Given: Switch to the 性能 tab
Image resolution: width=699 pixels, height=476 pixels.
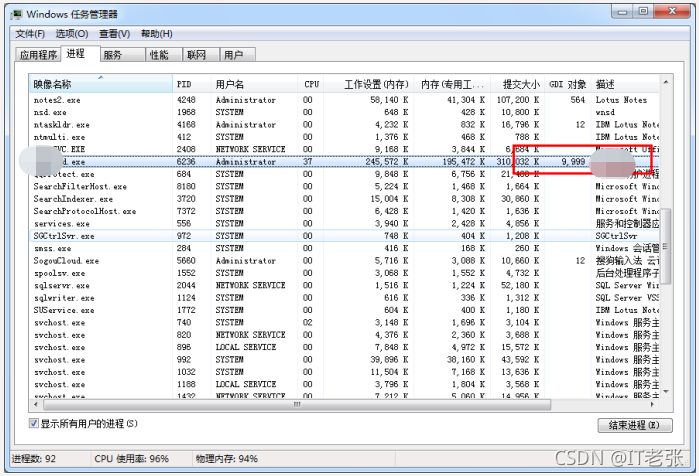Looking at the screenshot, I should point(164,55).
